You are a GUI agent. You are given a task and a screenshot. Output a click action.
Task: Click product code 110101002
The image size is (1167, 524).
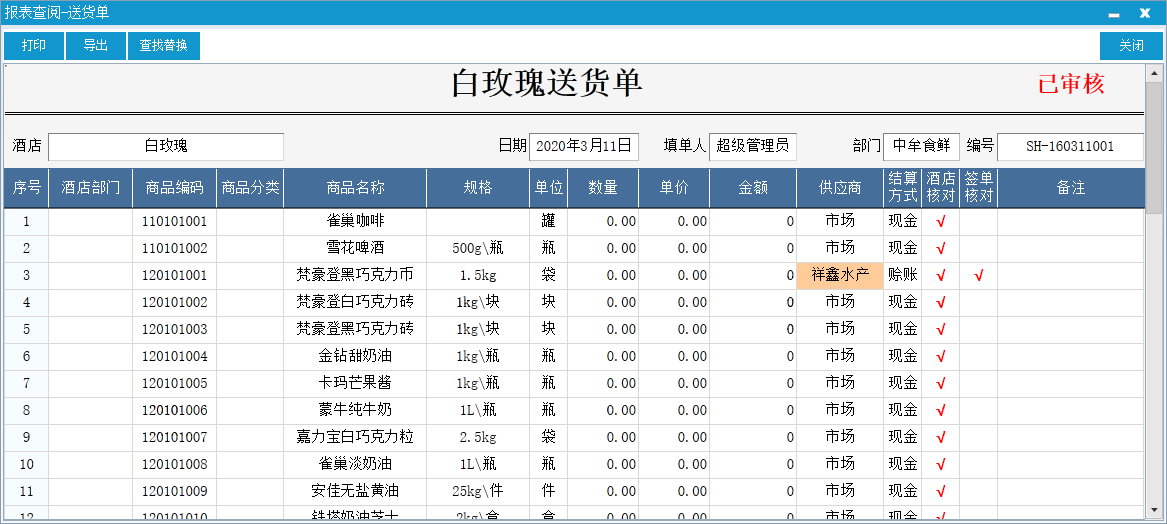point(175,249)
